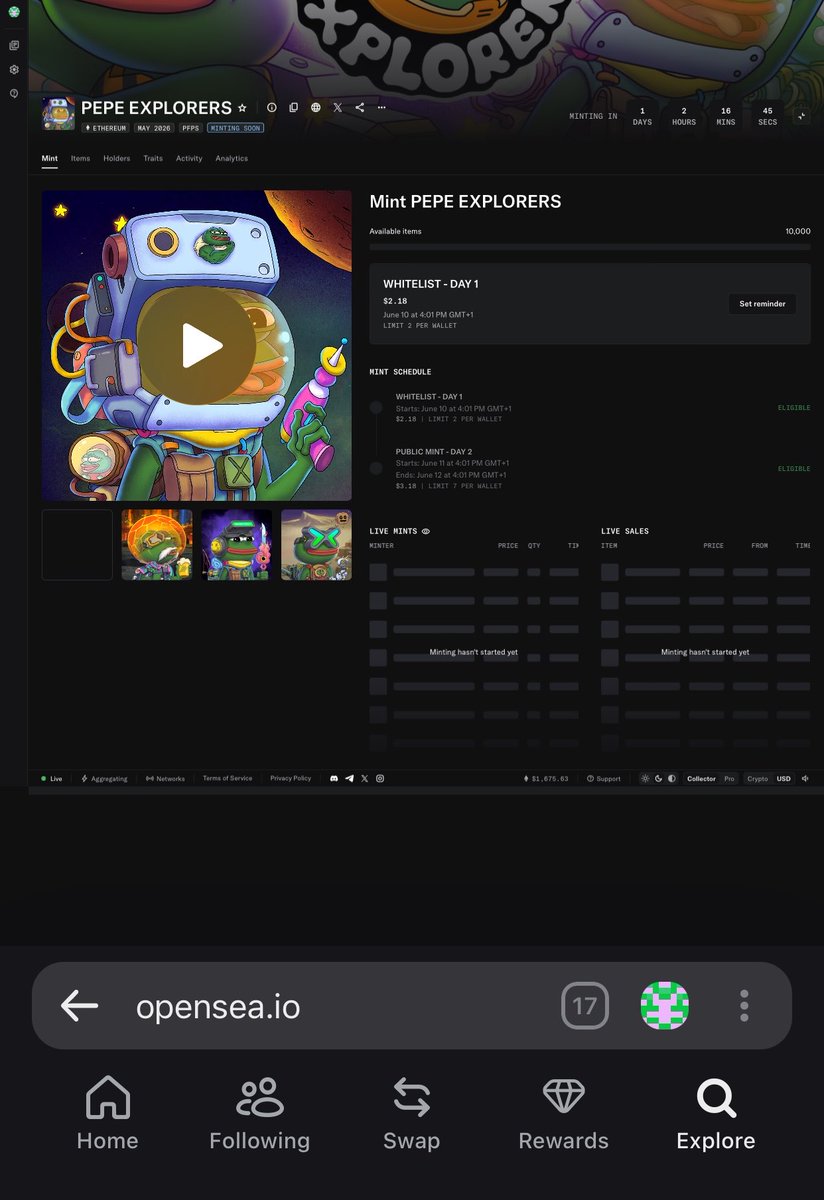Open Support in footer
This screenshot has height=1200, width=824.
pyautogui.click(x=603, y=778)
